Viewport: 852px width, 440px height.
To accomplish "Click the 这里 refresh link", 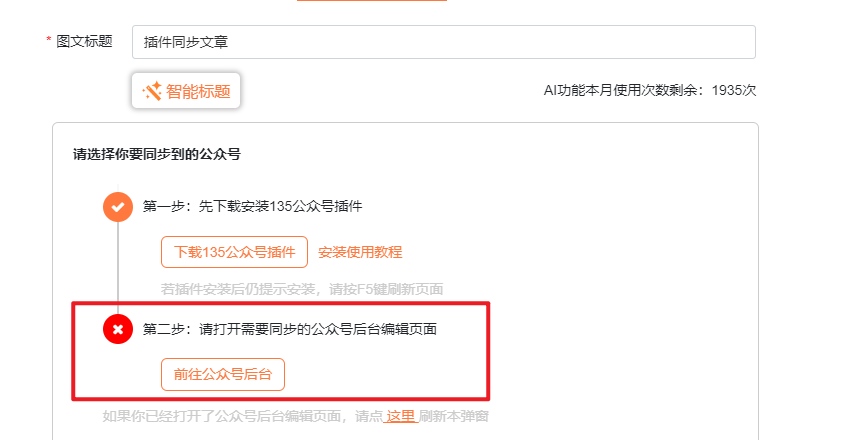I will tap(400, 417).
